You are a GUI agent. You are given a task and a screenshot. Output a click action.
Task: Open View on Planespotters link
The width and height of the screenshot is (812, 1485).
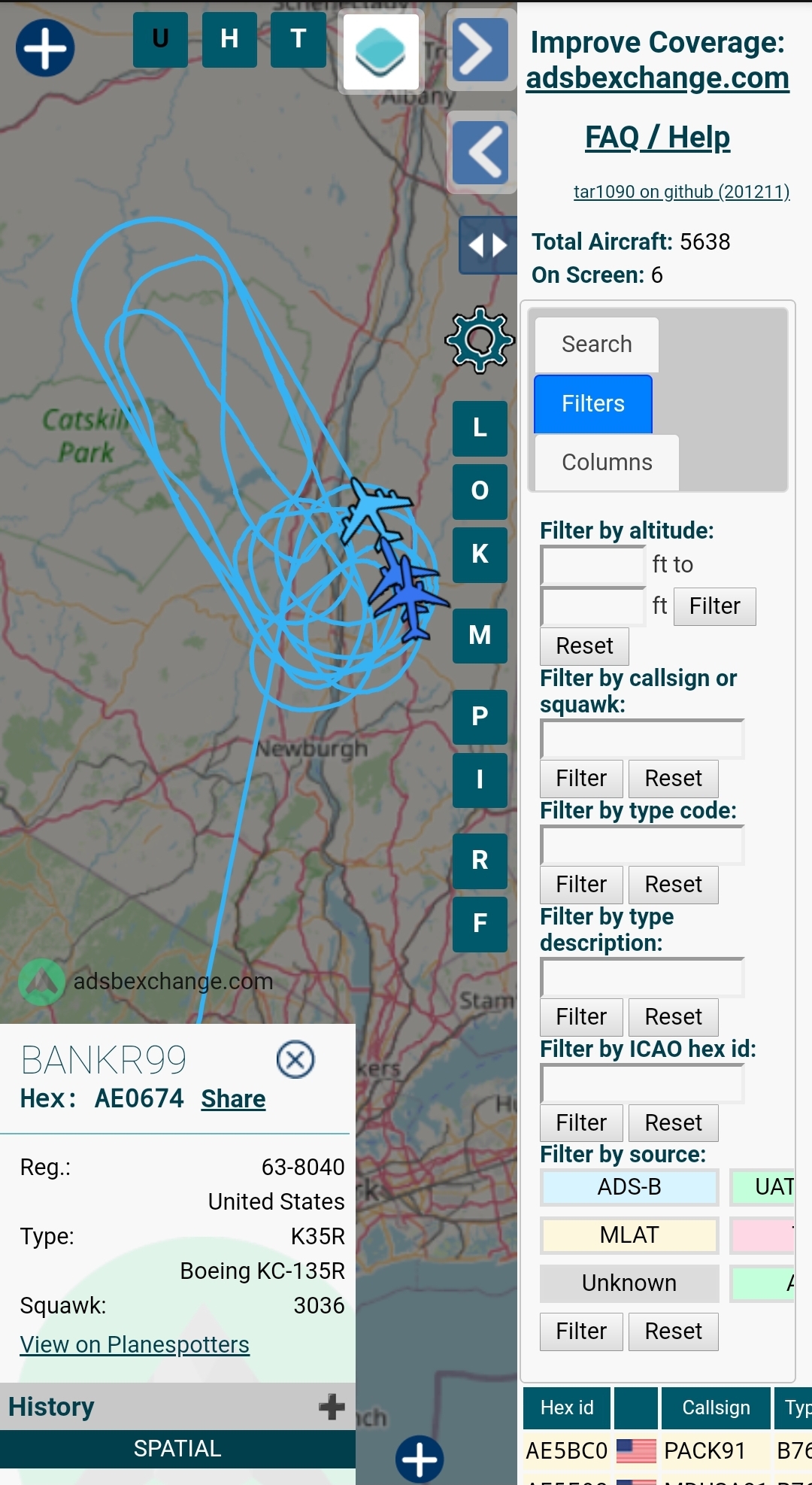[135, 1345]
